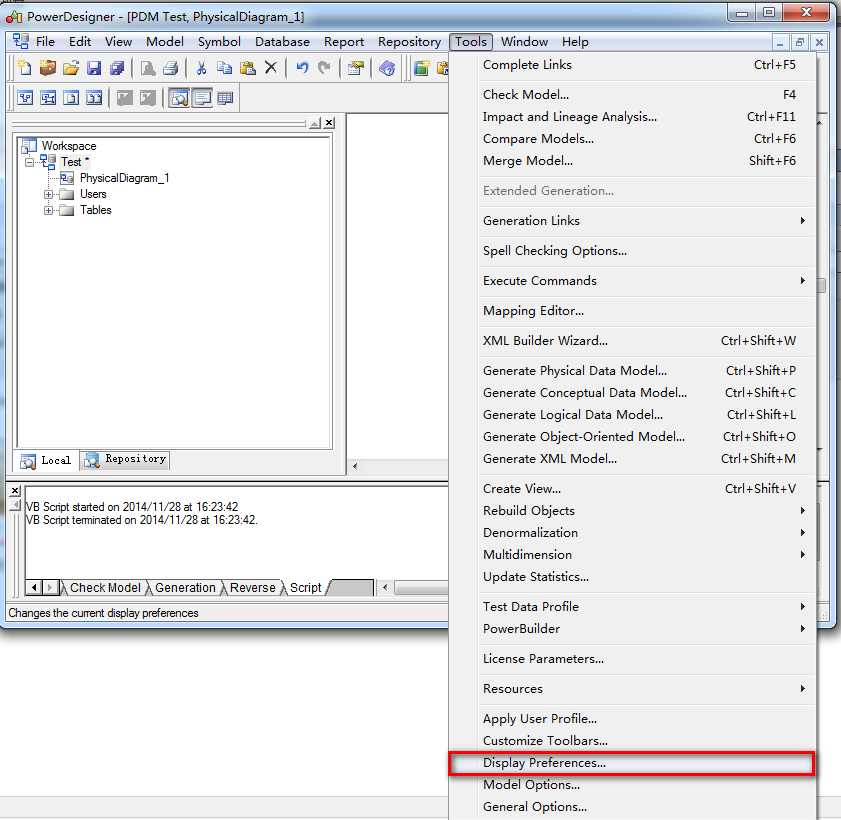Click the Users folder in tree

pyautogui.click(x=93, y=194)
